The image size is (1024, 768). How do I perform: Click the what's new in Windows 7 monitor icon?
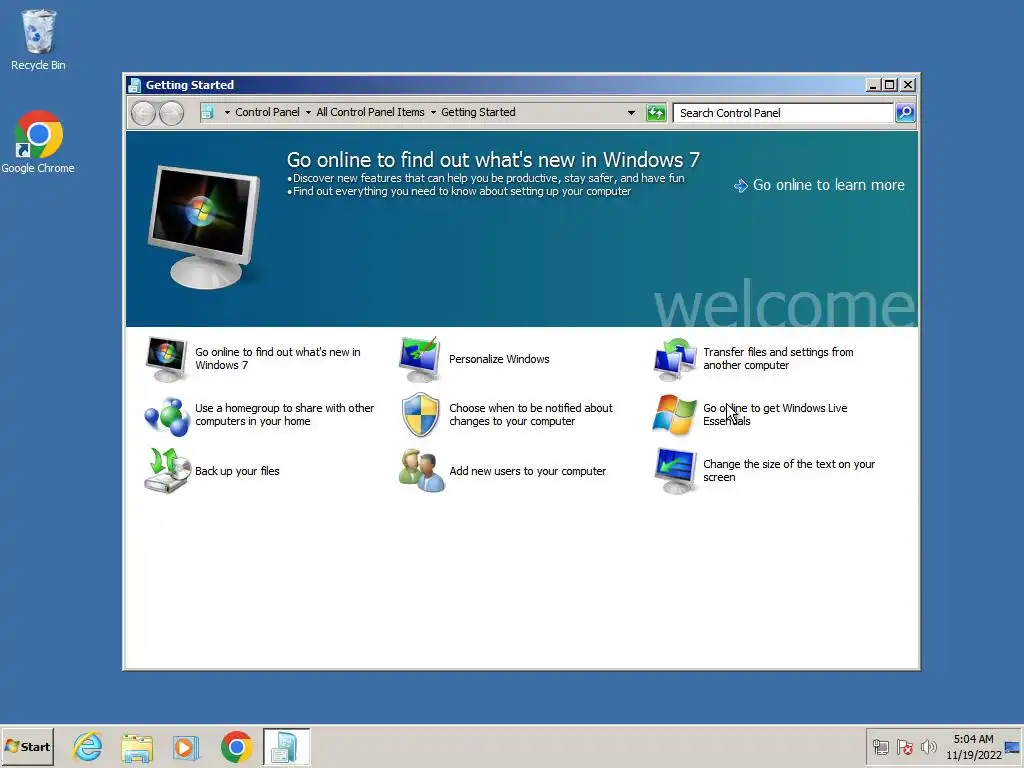point(166,359)
